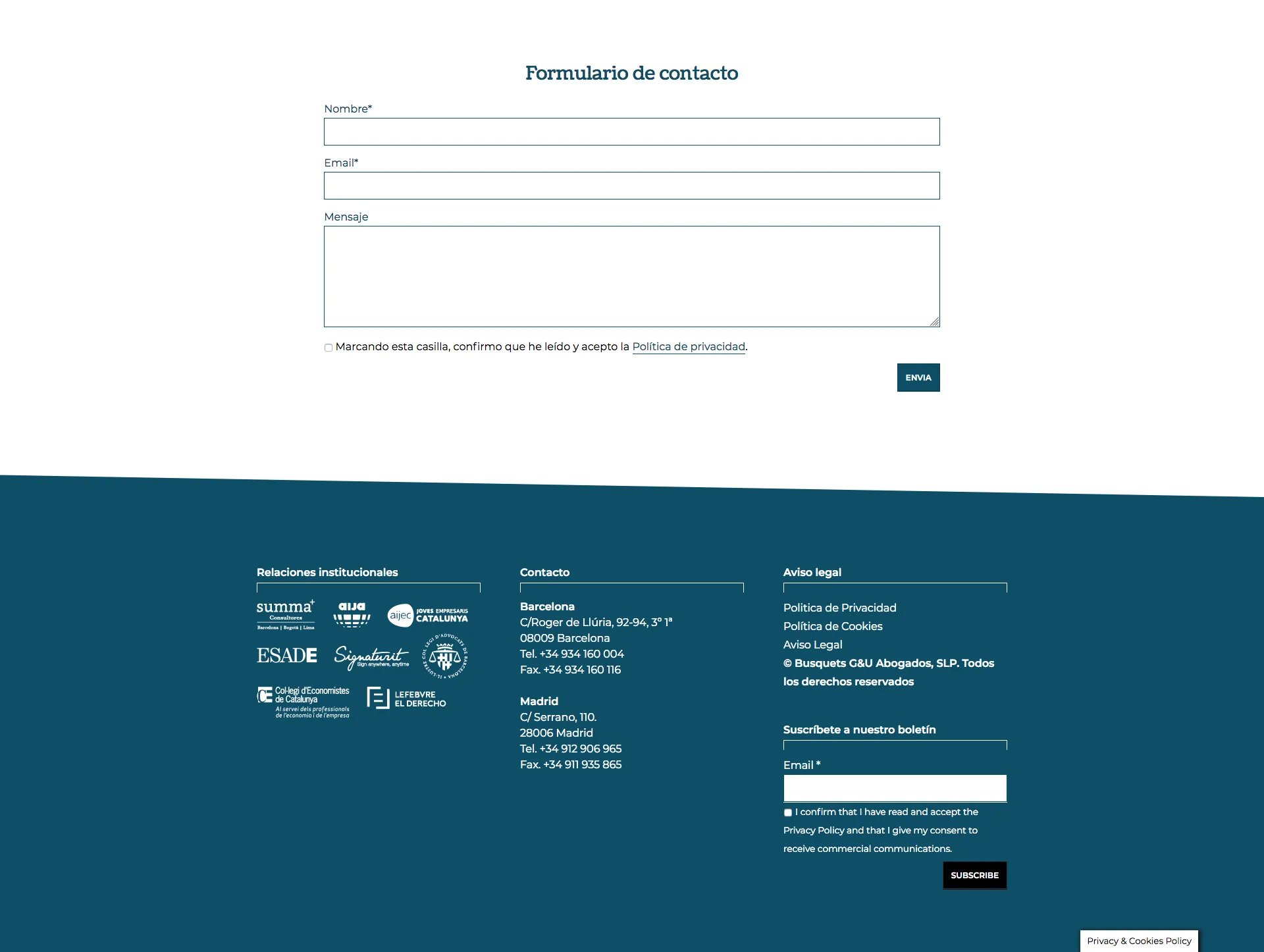Click the Política de privacidad link

coord(688,346)
